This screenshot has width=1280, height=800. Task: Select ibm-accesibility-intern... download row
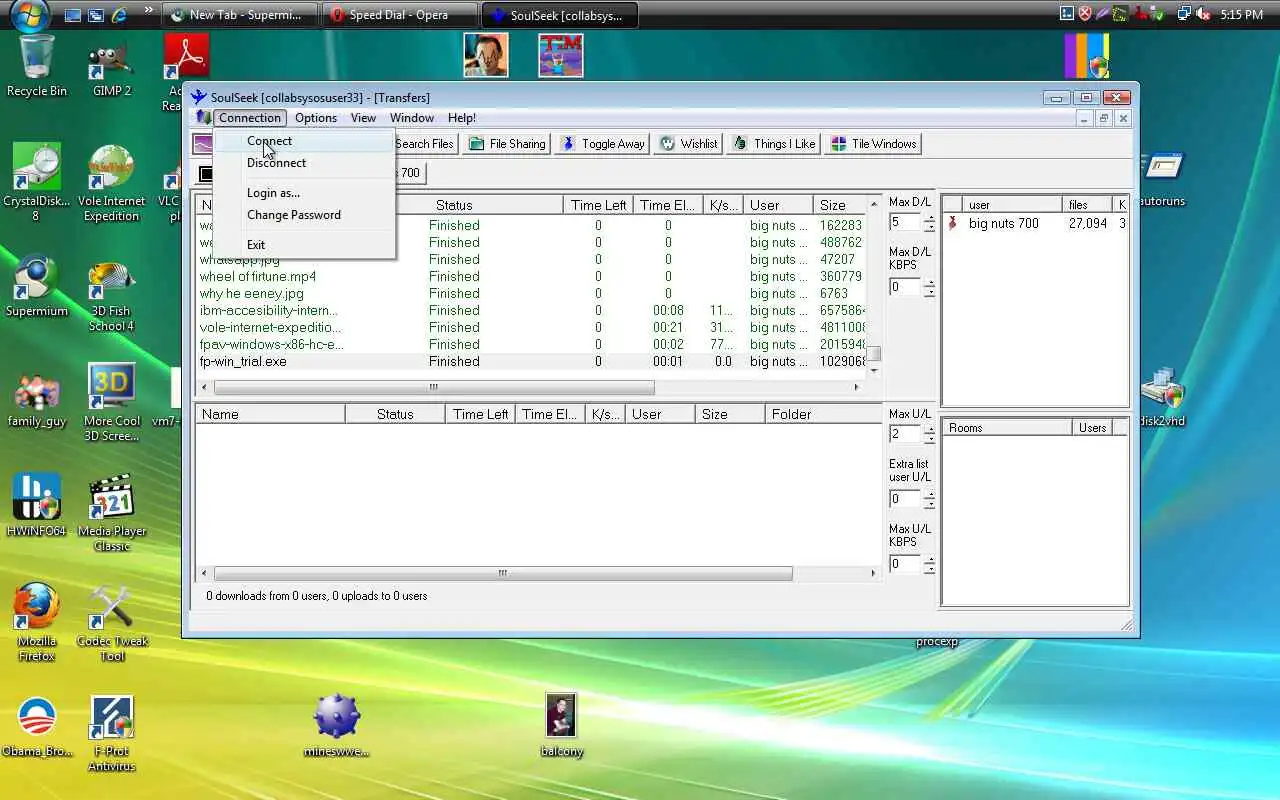(x=531, y=311)
